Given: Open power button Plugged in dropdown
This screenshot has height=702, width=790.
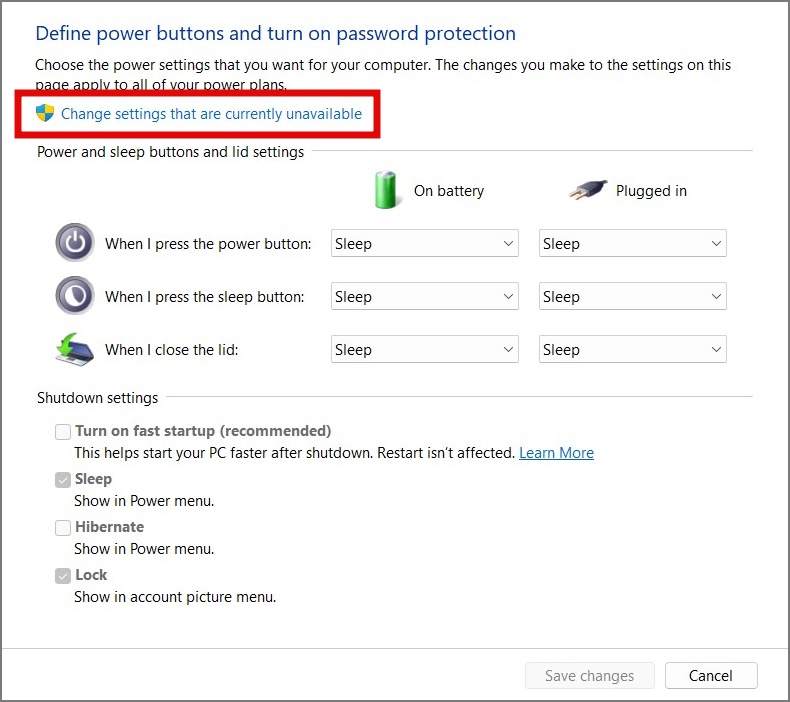Looking at the screenshot, I should (632, 243).
